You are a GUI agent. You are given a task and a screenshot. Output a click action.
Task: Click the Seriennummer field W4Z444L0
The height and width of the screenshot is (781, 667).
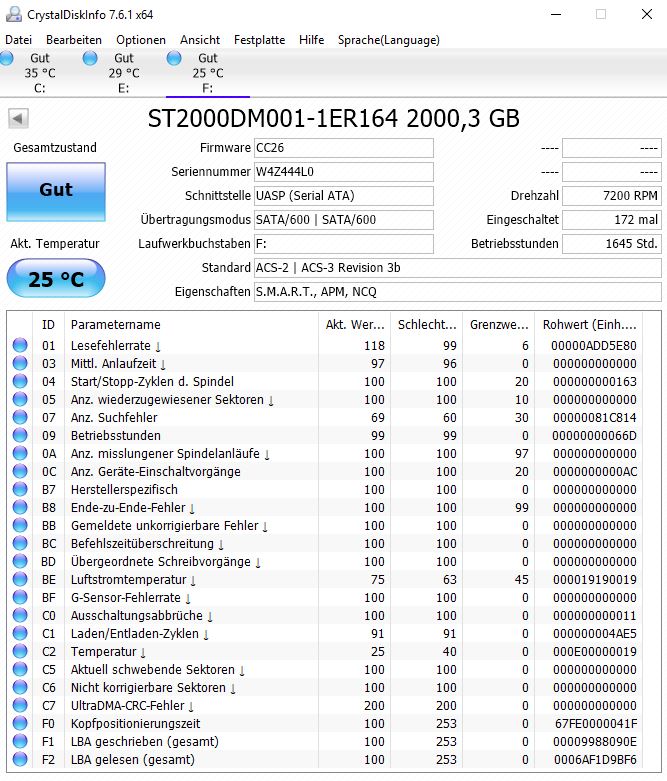344,172
